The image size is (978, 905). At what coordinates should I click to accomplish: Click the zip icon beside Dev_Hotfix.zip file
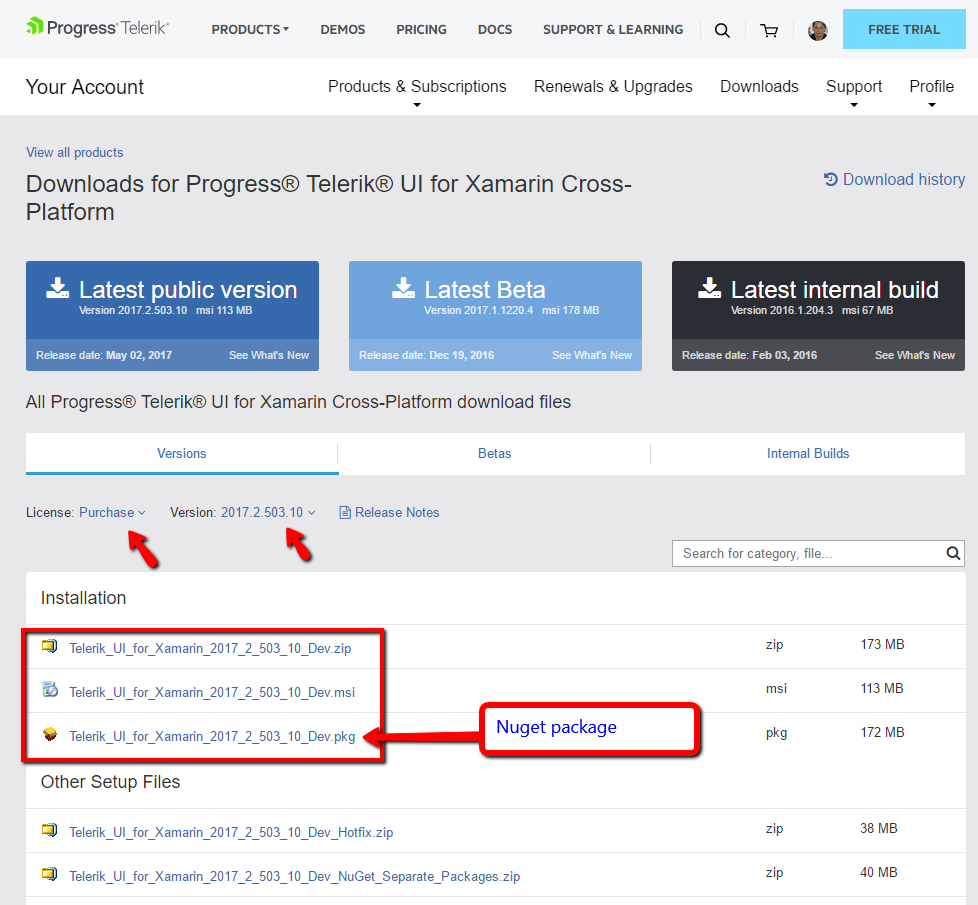pyautogui.click(x=50, y=830)
